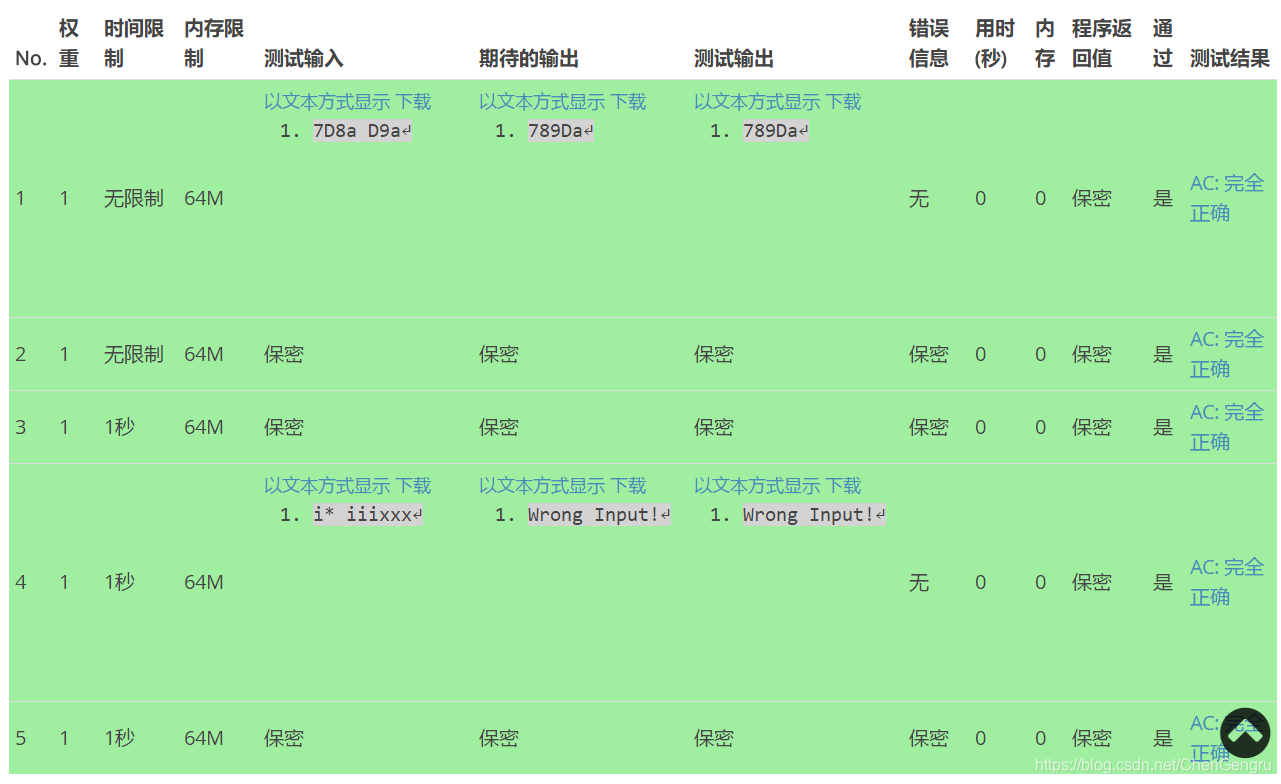Click '是' passed cell in row 5

coord(1163,739)
